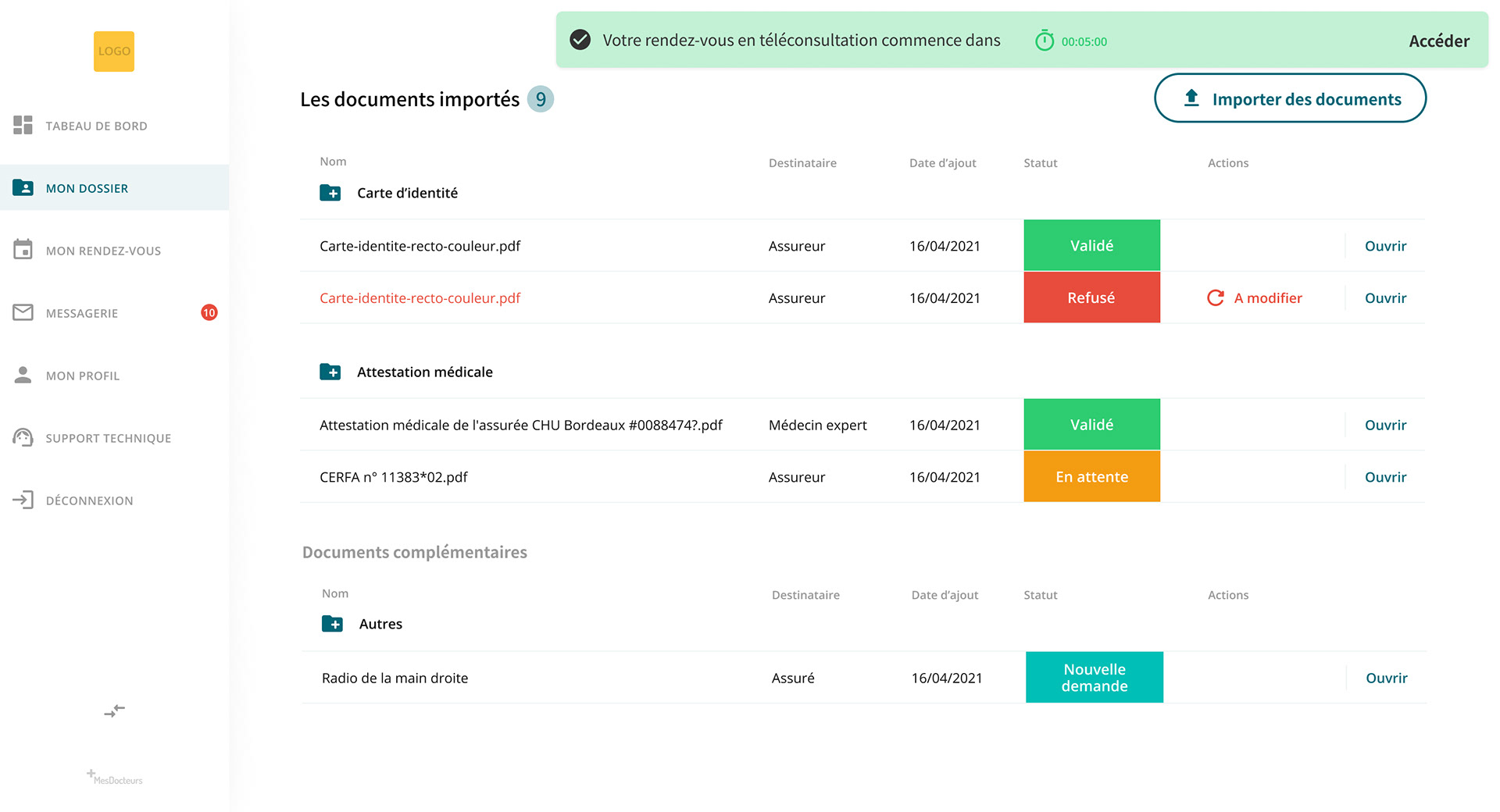
Task: Open the Tableau de bord menu item
Action: [114, 126]
